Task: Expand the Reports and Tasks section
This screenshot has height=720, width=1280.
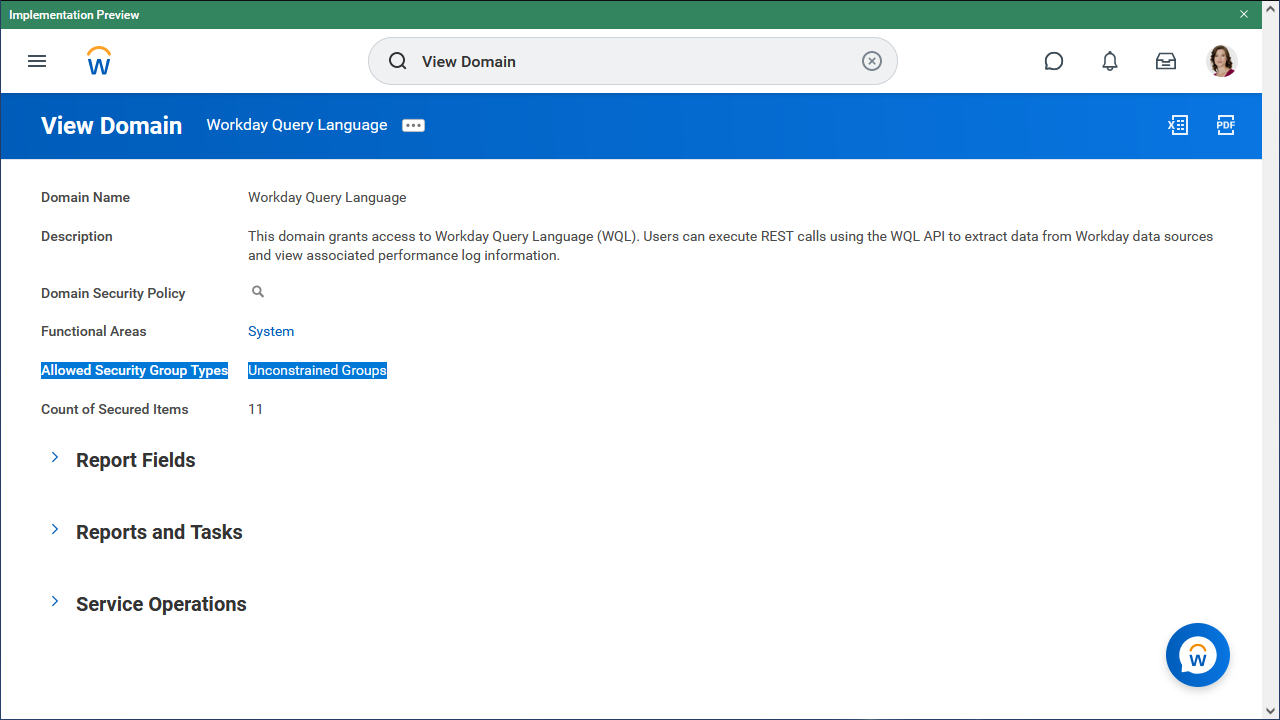Action: click(55, 529)
